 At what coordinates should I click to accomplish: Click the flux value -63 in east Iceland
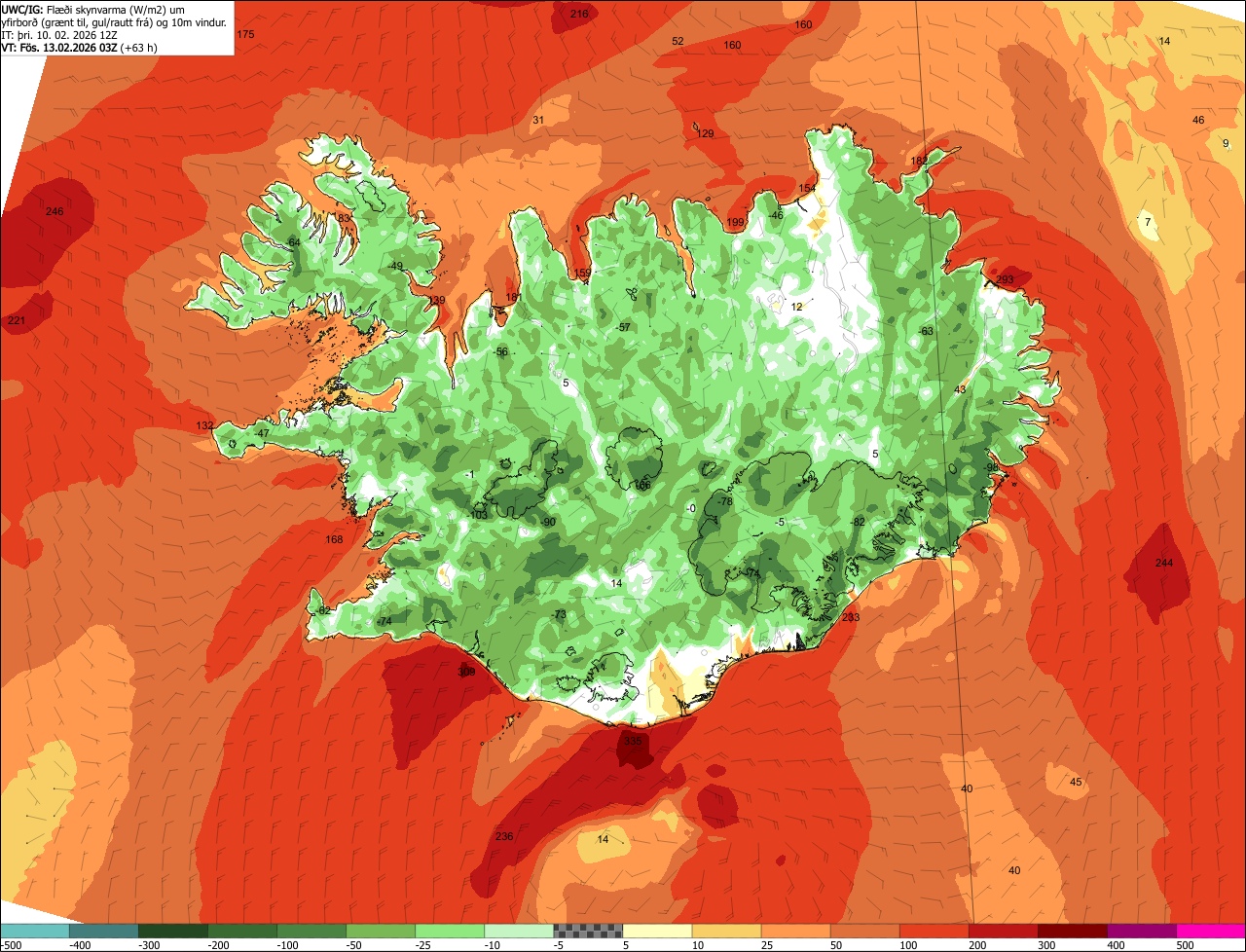coord(926,331)
